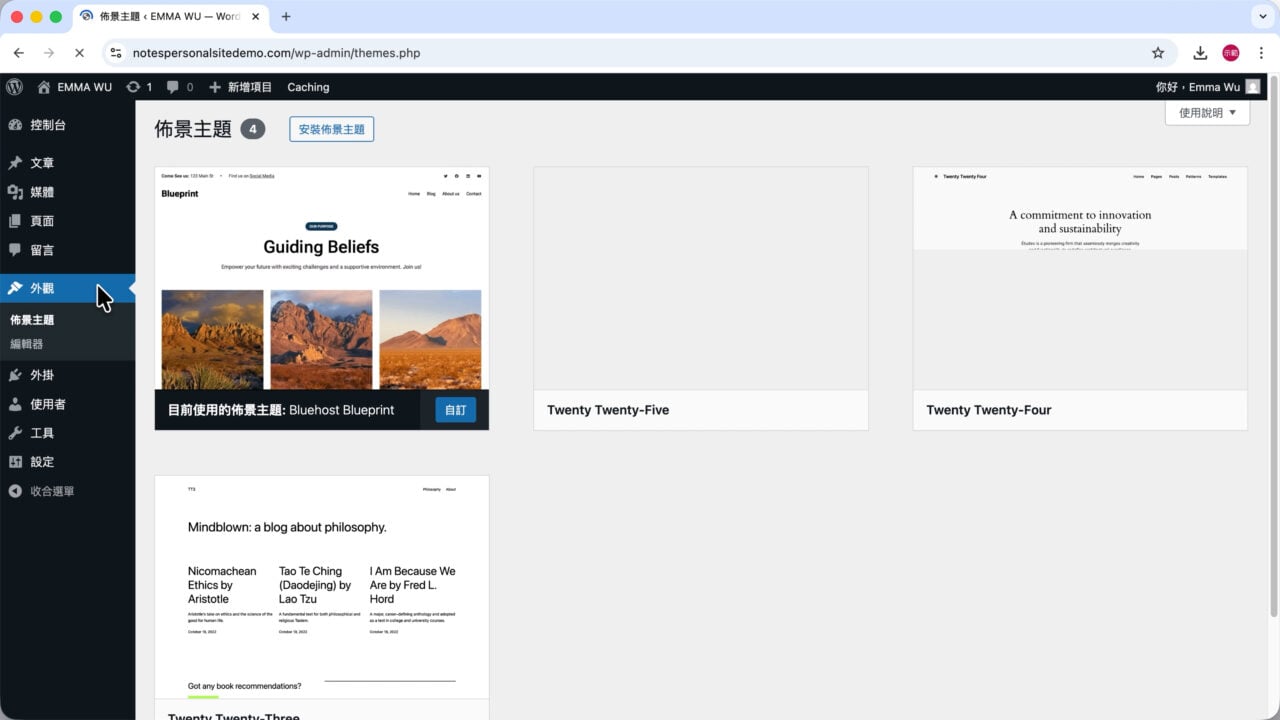Click the theme count badge 4
The image size is (1280, 720).
pyautogui.click(x=252, y=129)
